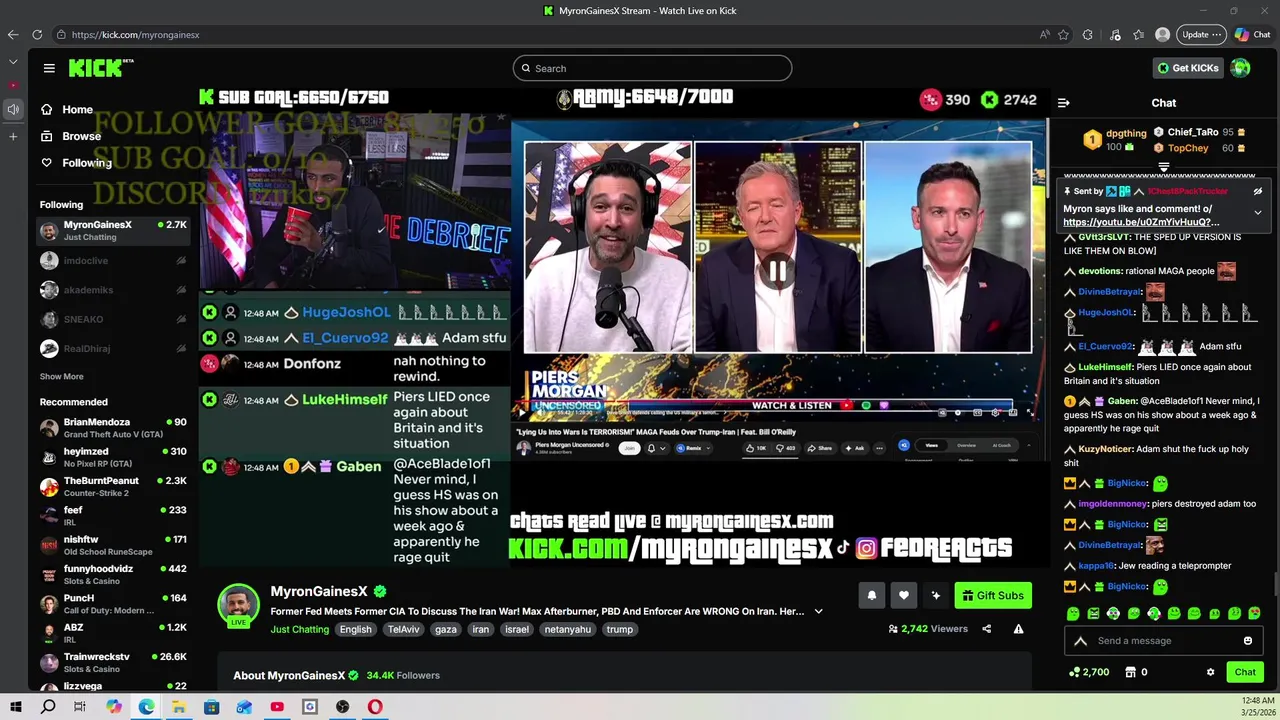Screen dimensions: 1280x720
Task: Open the Copilot Chat button in browser
Action: pos(1252,34)
